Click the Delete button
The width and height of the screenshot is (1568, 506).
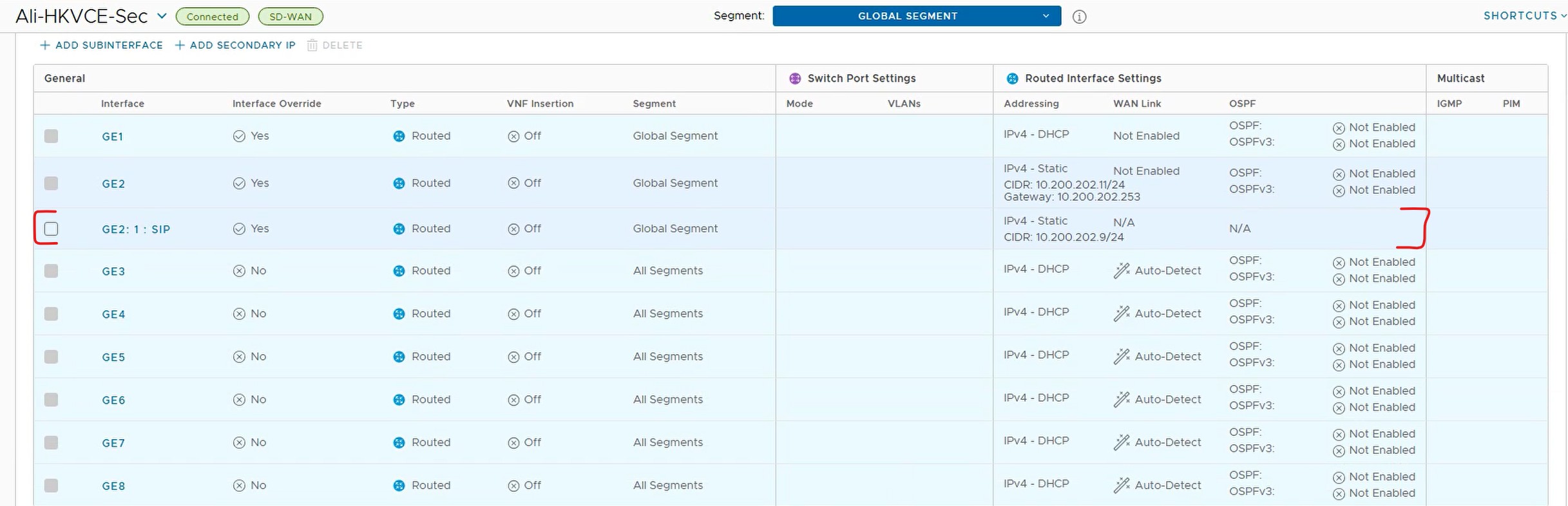[x=334, y=45]
